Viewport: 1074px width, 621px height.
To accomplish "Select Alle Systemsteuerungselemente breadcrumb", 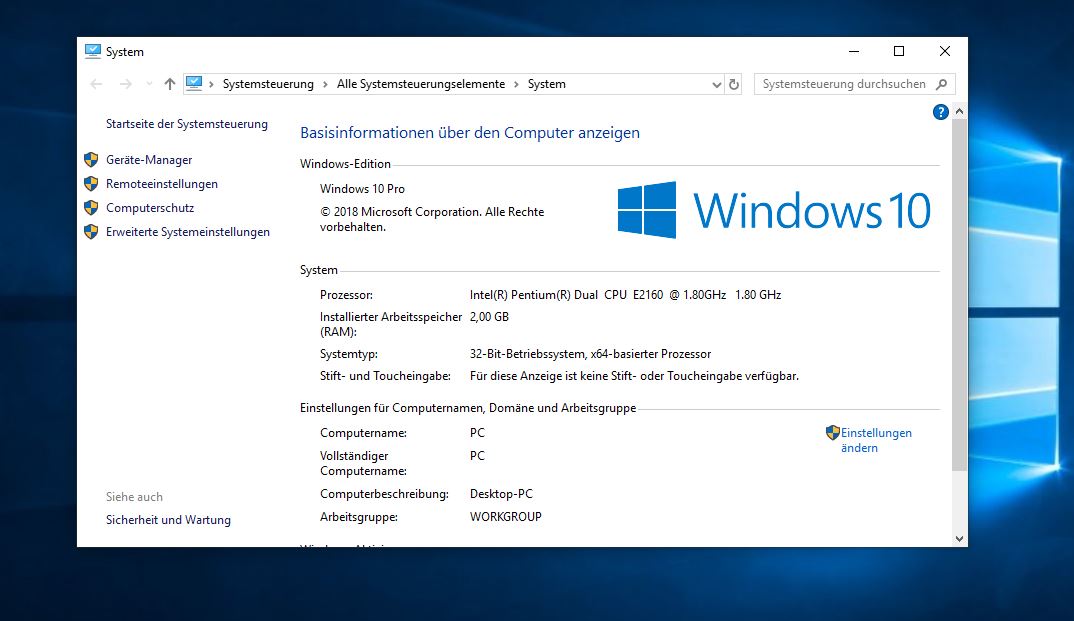I will coord(421,84).
